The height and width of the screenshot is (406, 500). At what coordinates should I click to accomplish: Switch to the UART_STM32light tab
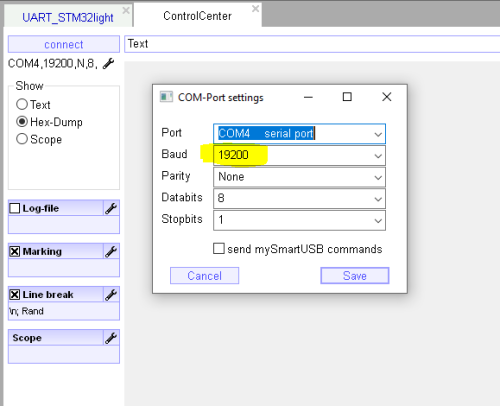point(68,17)
